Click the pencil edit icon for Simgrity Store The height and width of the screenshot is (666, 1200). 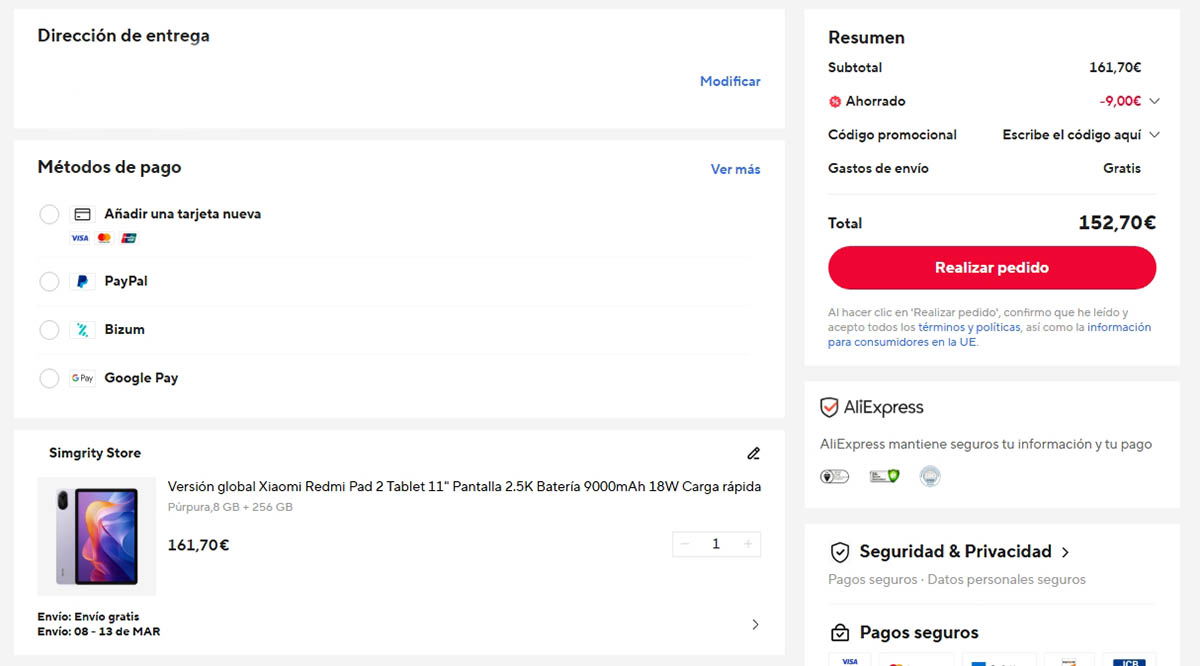[753, 453]
